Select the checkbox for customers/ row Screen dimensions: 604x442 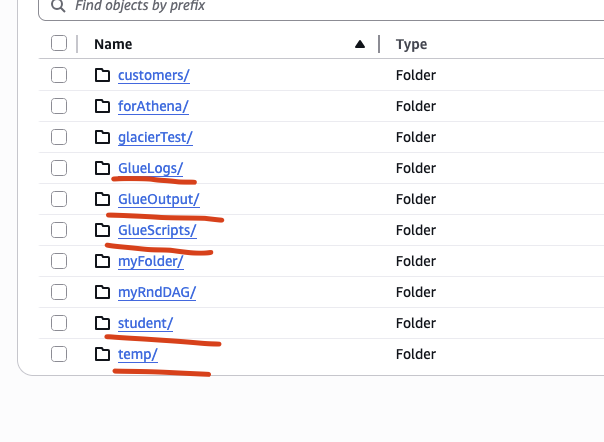(x=59, y=75)
